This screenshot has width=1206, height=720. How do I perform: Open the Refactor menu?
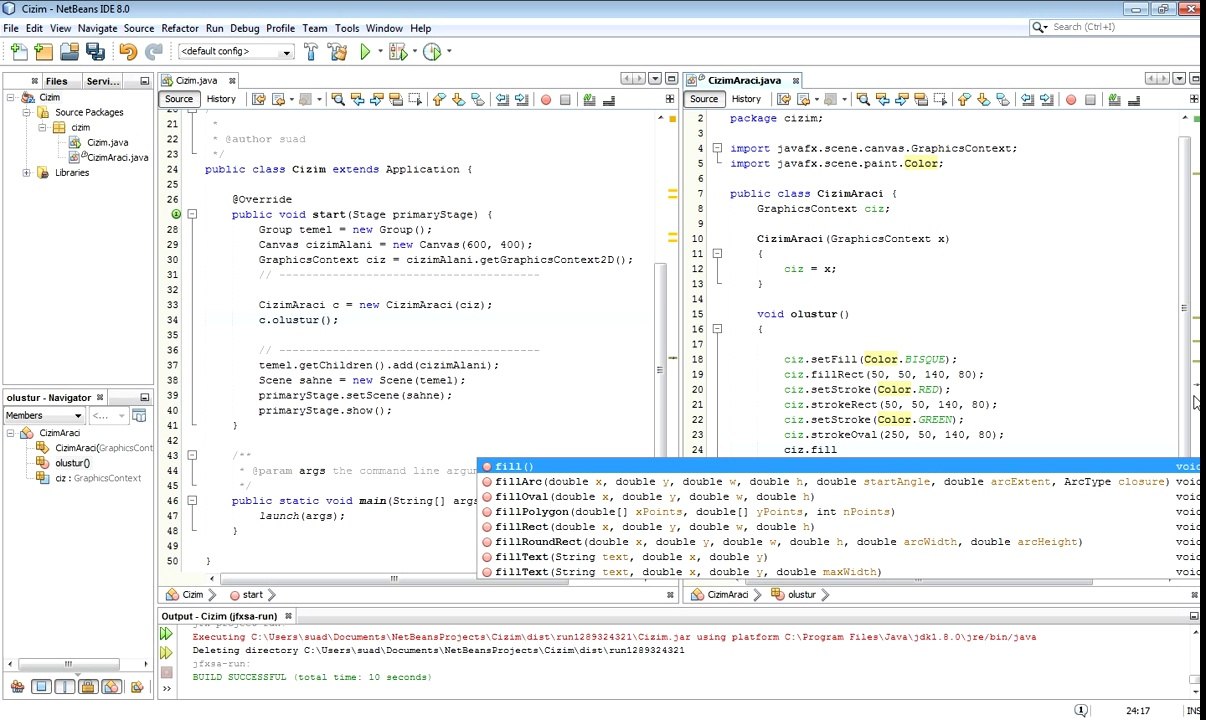(x=180, y=28)
